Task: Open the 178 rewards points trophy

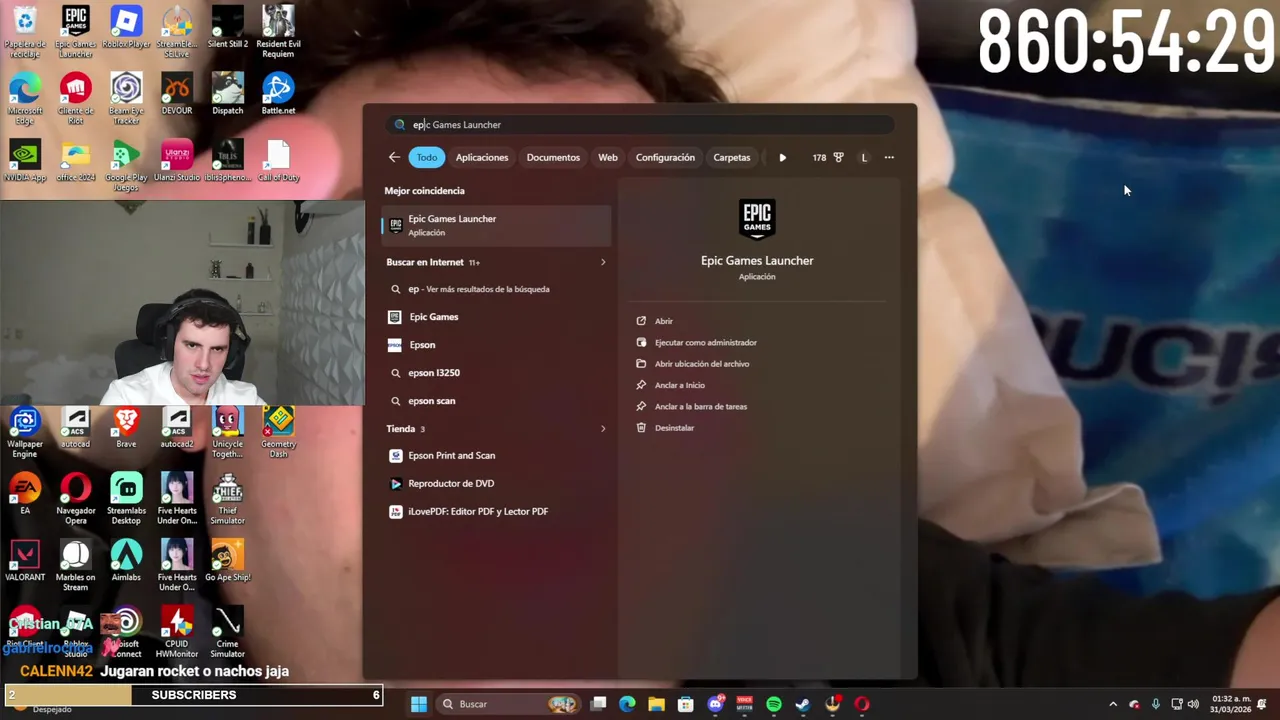Action: [828, 157]
